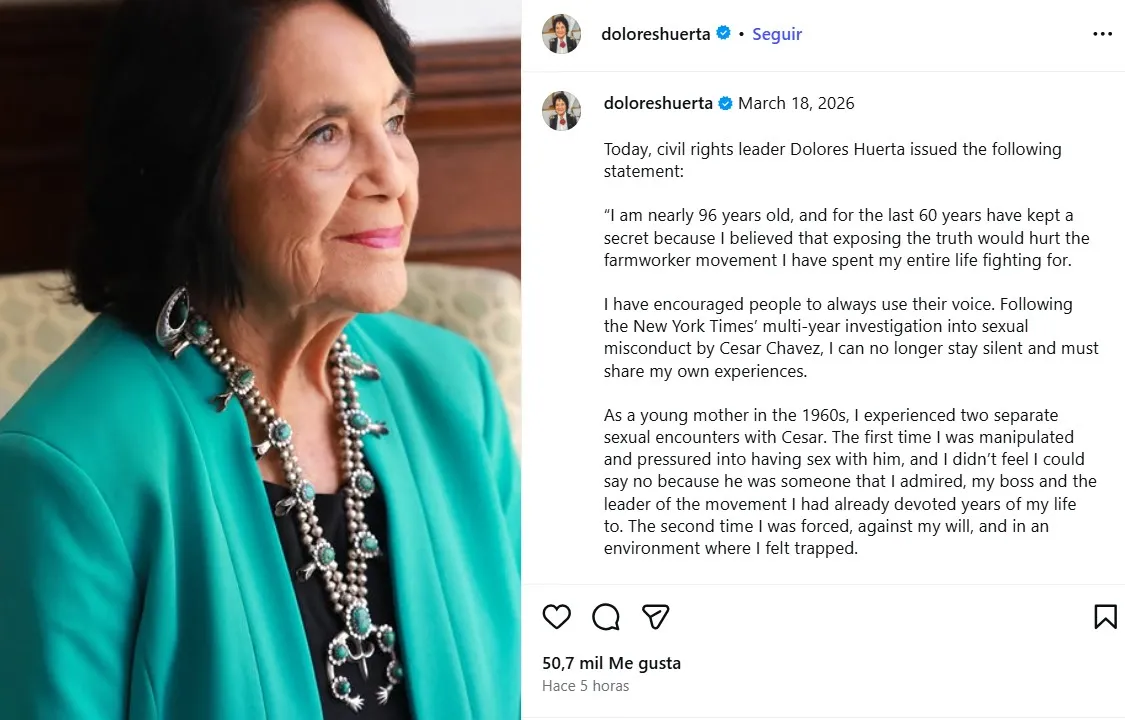Screen dimensions: 1125x720
Task: Click the paragraph beginning 'As a young mother'
Action: (850, 481)
